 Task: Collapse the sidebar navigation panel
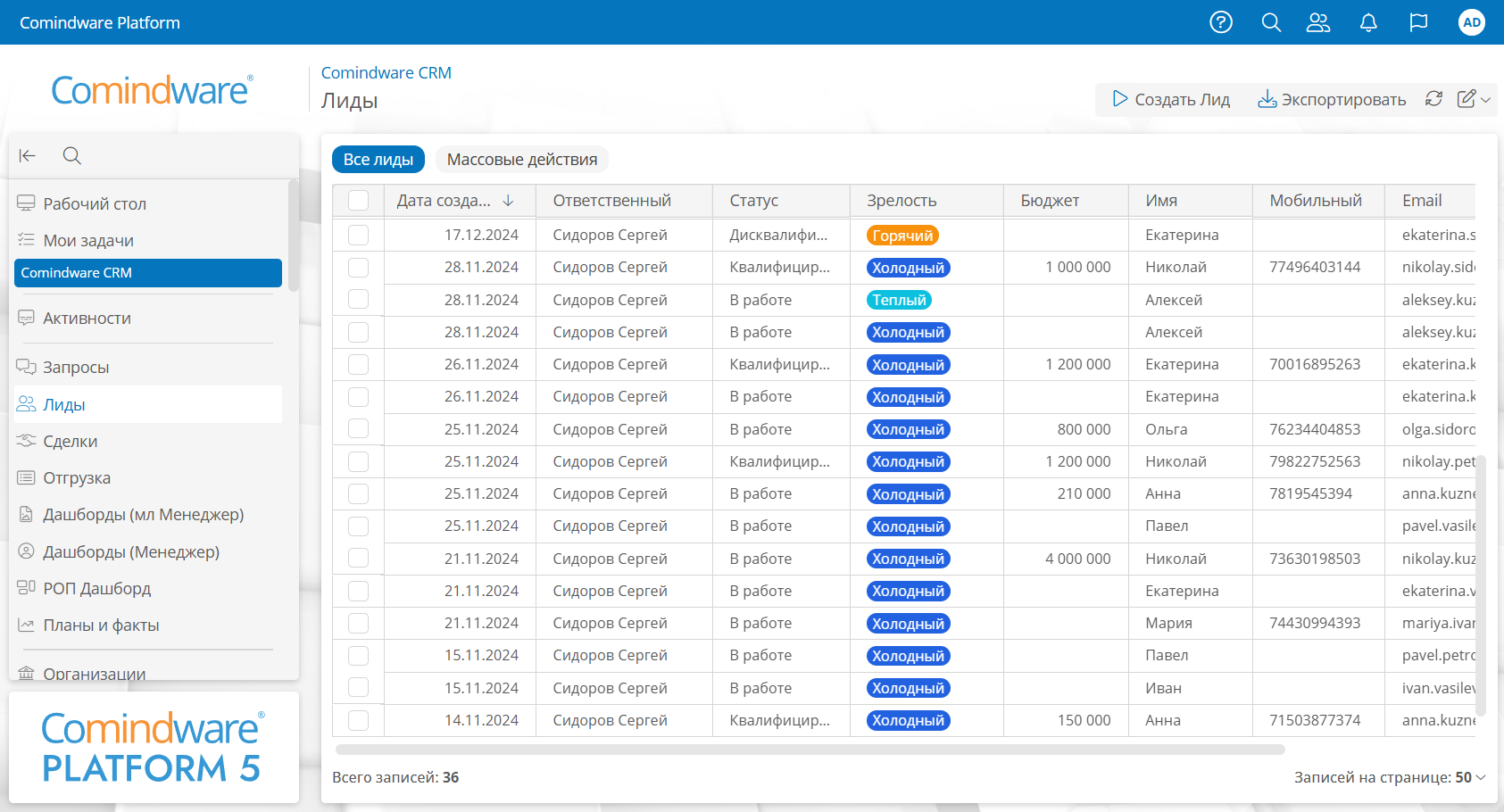tap(28, 156)
